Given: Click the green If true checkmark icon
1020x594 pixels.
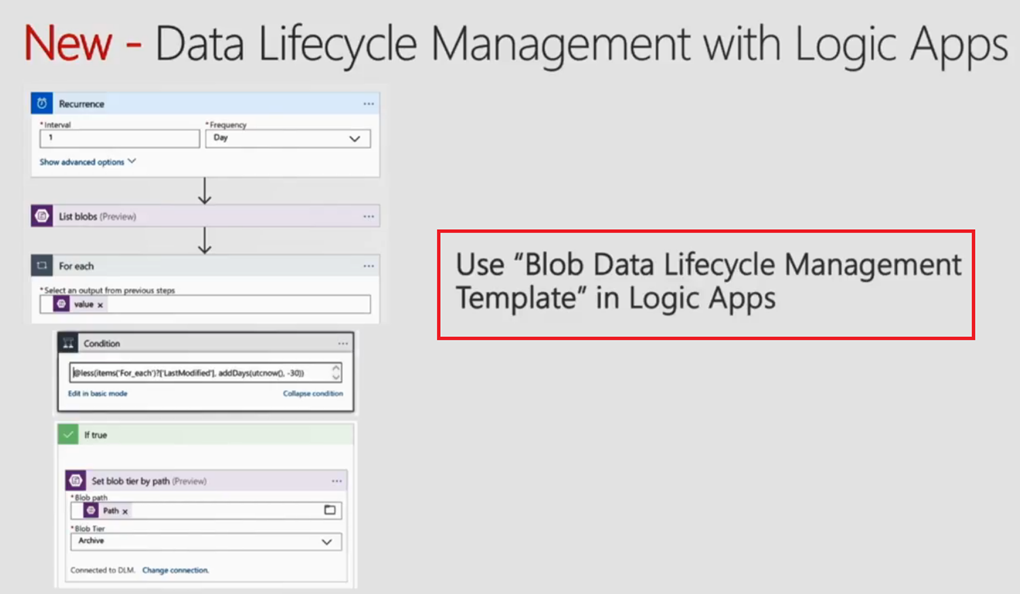Looking at the screenshot, I should tap(68, 434).
